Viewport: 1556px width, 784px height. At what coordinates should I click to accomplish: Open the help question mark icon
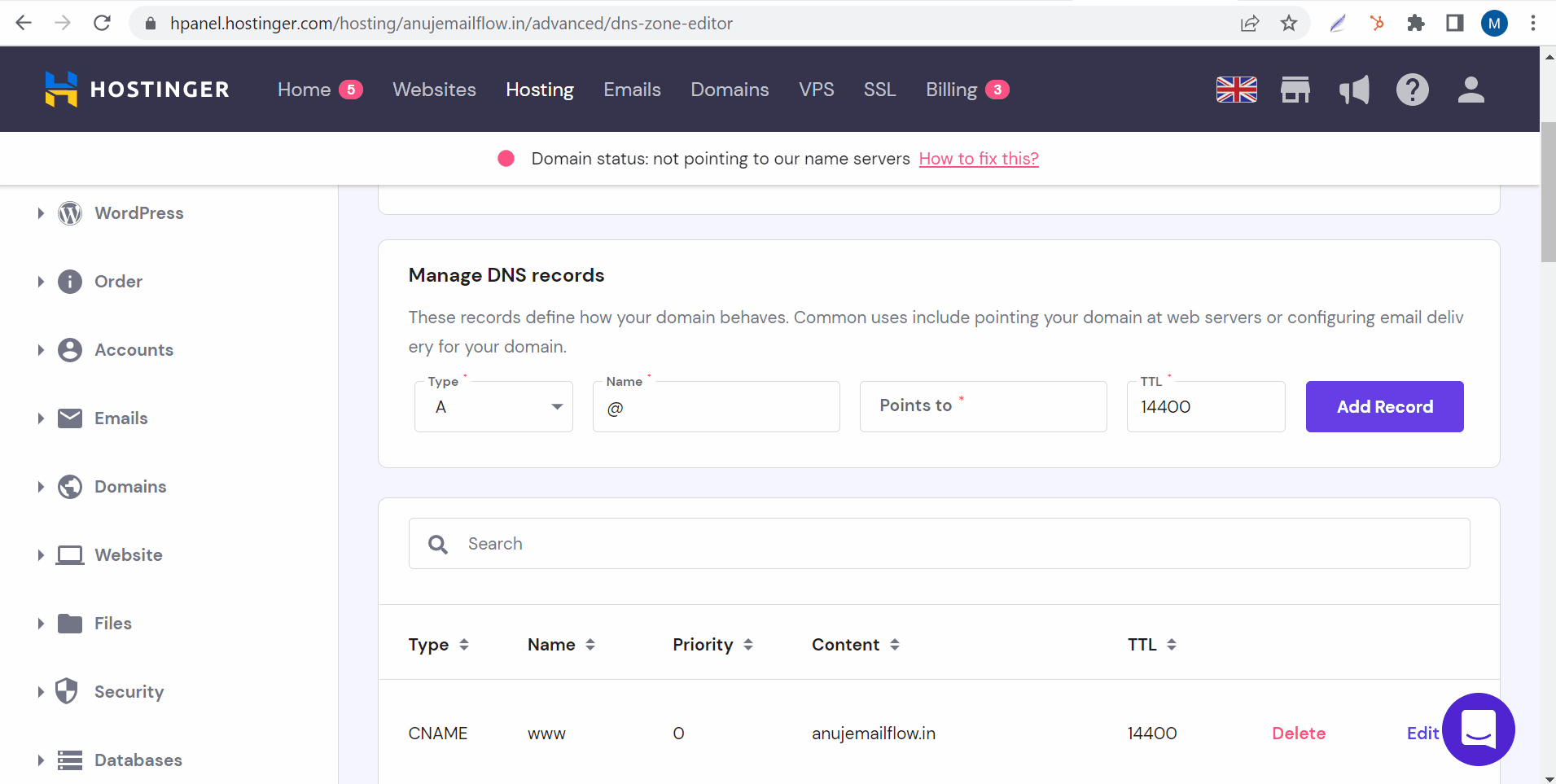point(1414,90)
